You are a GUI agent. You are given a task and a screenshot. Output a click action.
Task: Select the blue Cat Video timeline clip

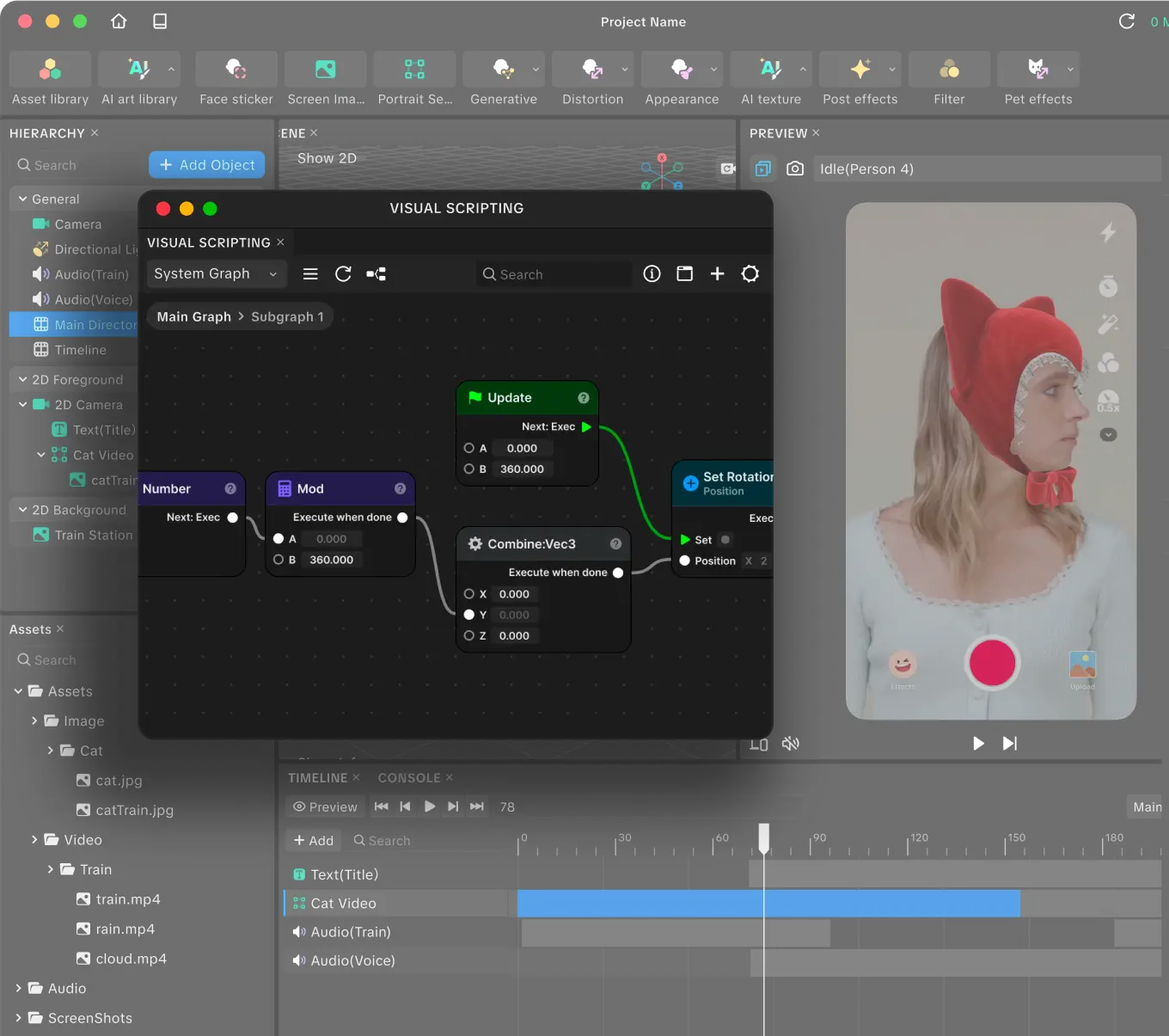click(768, 904)
